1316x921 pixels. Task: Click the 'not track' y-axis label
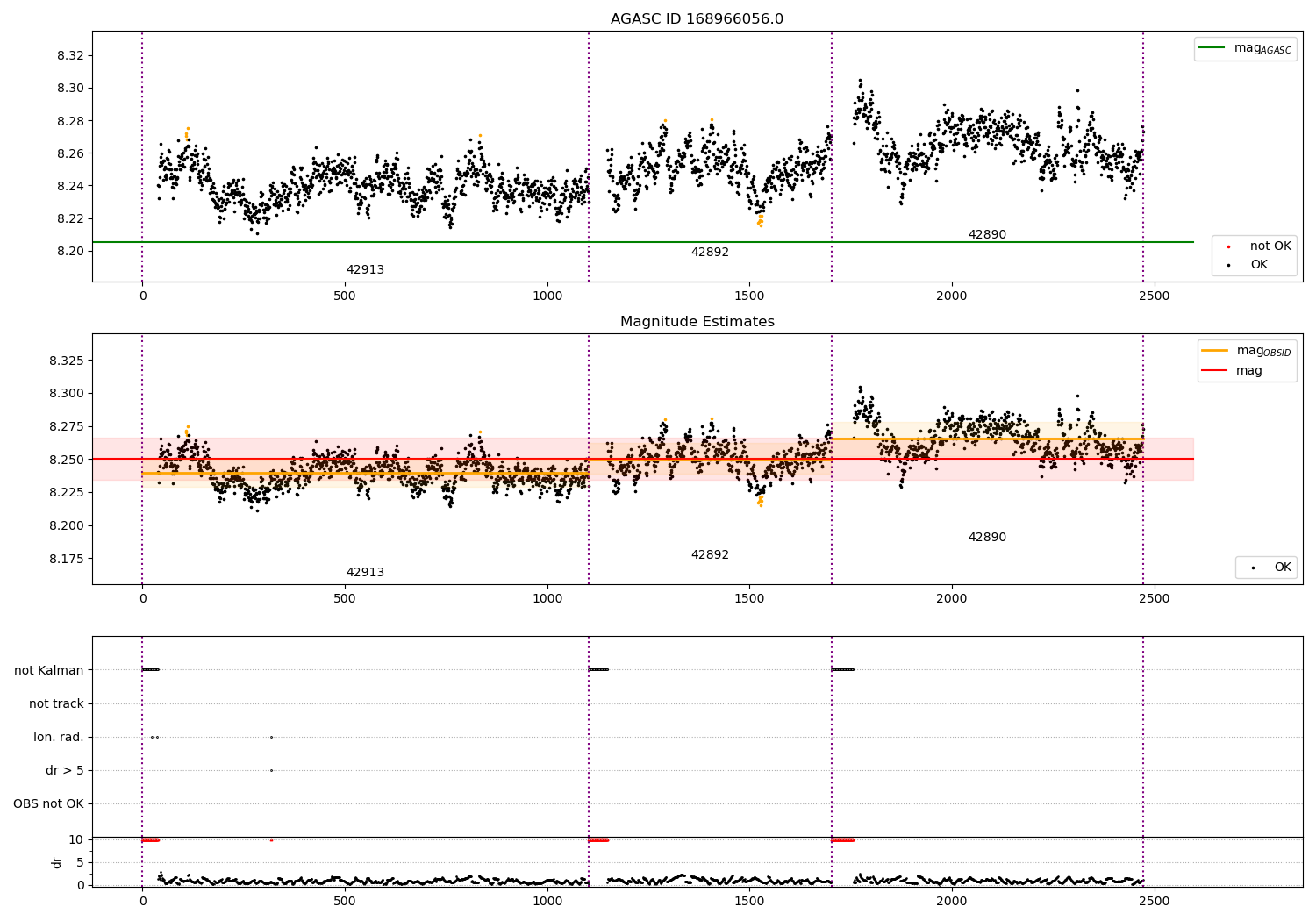pos(56,703)
